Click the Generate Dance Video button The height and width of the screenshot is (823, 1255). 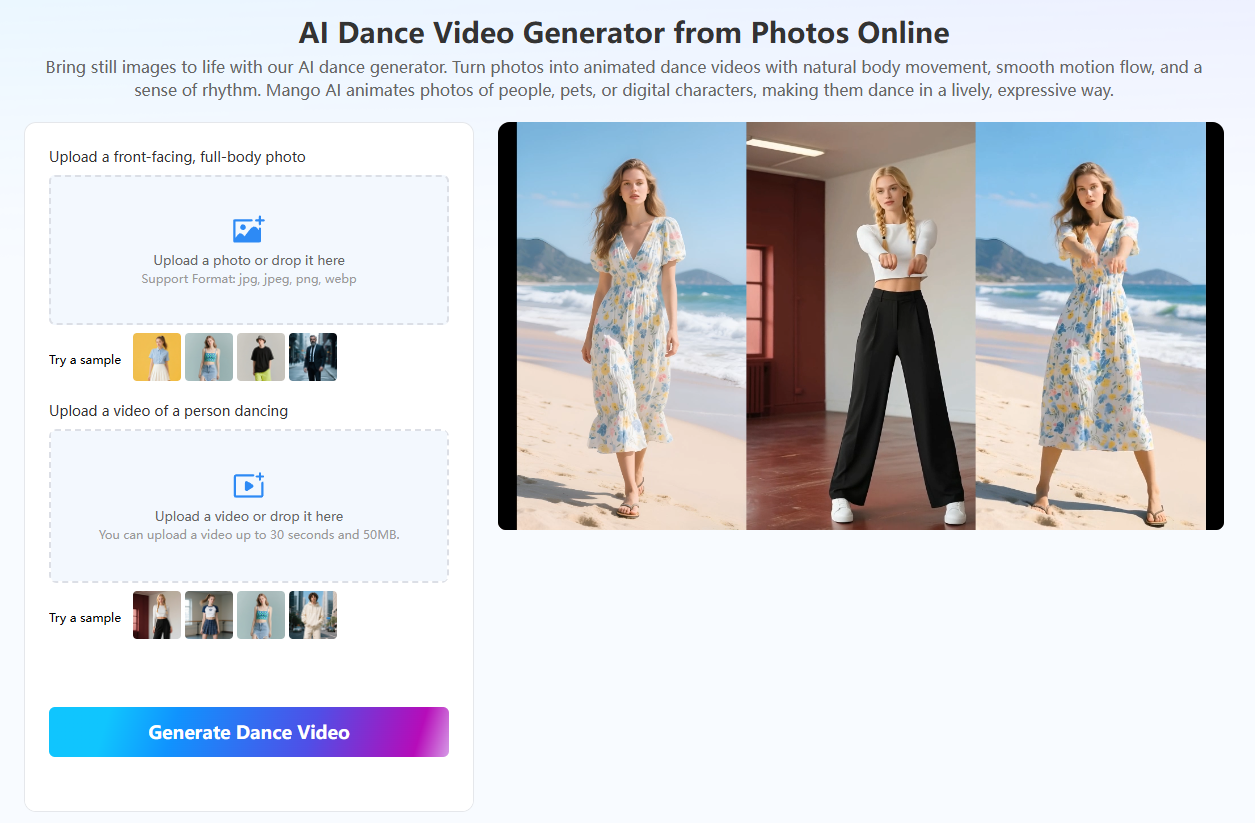[249, 732]
